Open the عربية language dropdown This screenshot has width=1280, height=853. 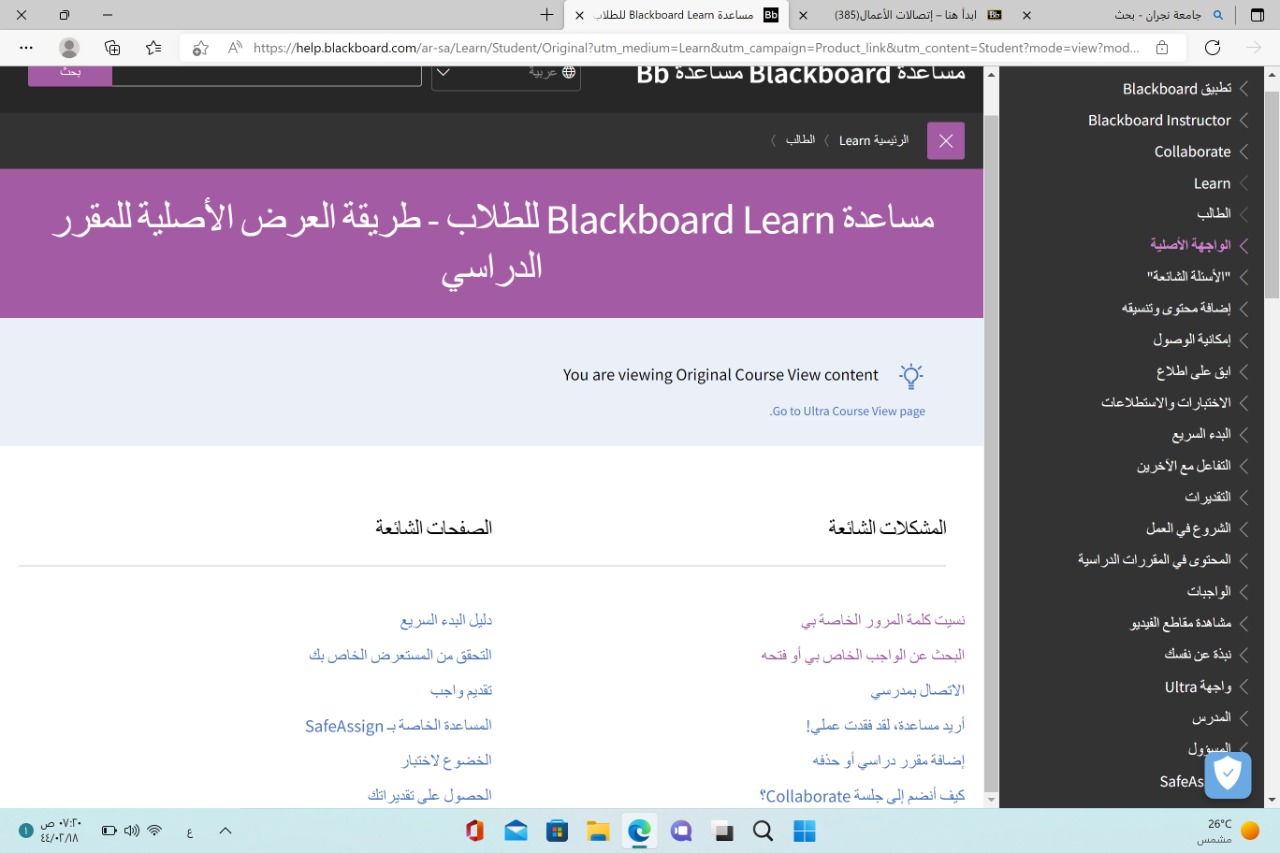pos(506,72)
